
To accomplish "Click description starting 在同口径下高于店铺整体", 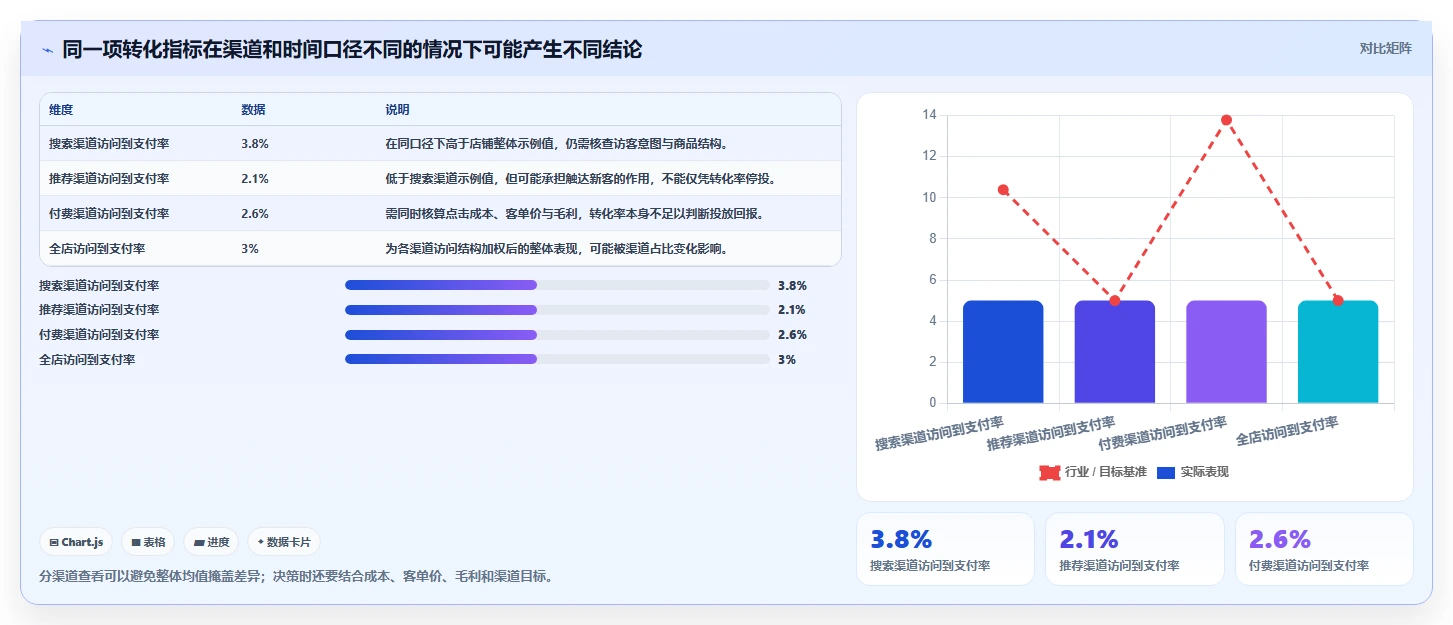I will (x=557, y=144).
